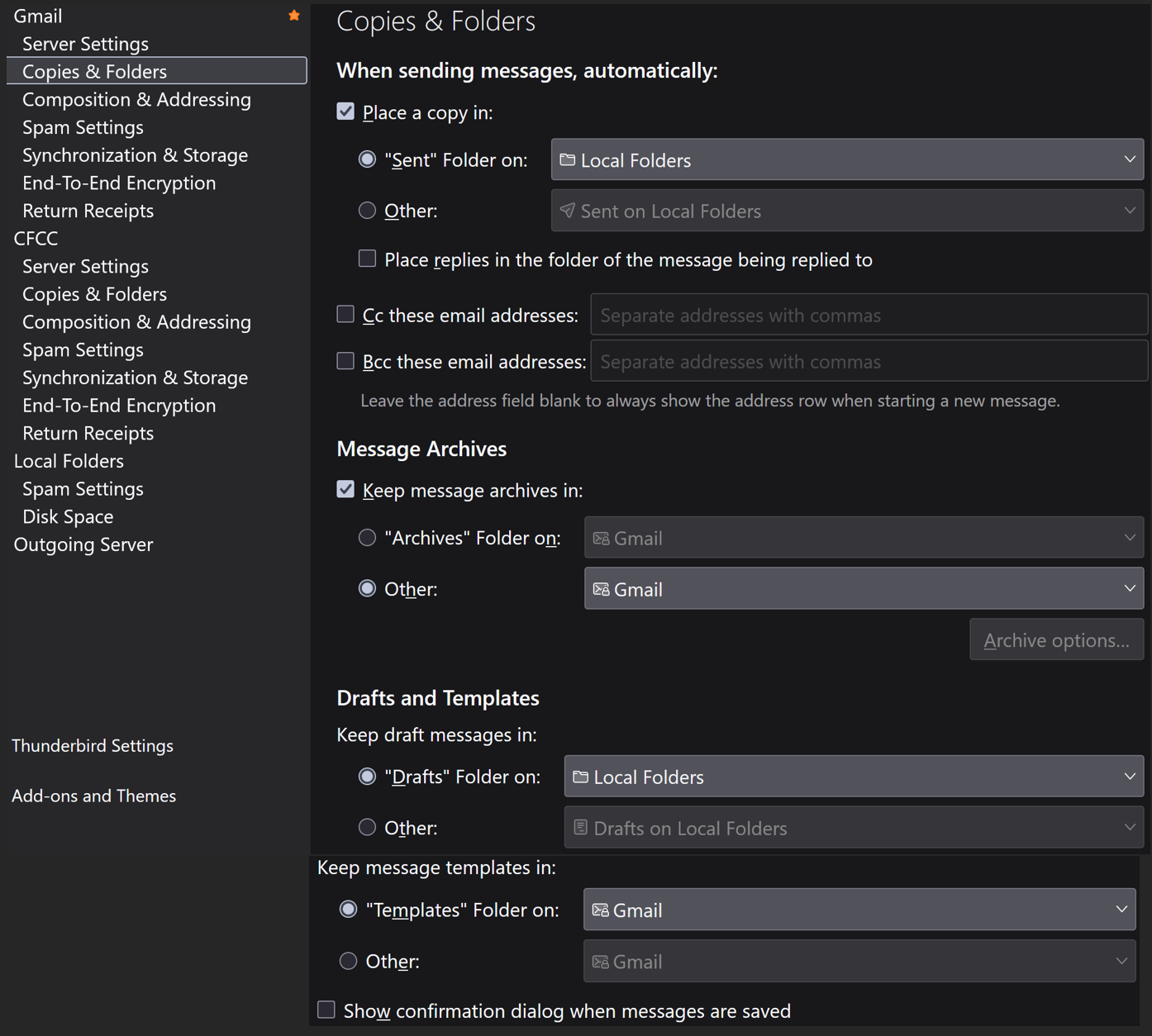
Task: Click the 'Drafts and Templates' section heading
Action: (437, 698)
